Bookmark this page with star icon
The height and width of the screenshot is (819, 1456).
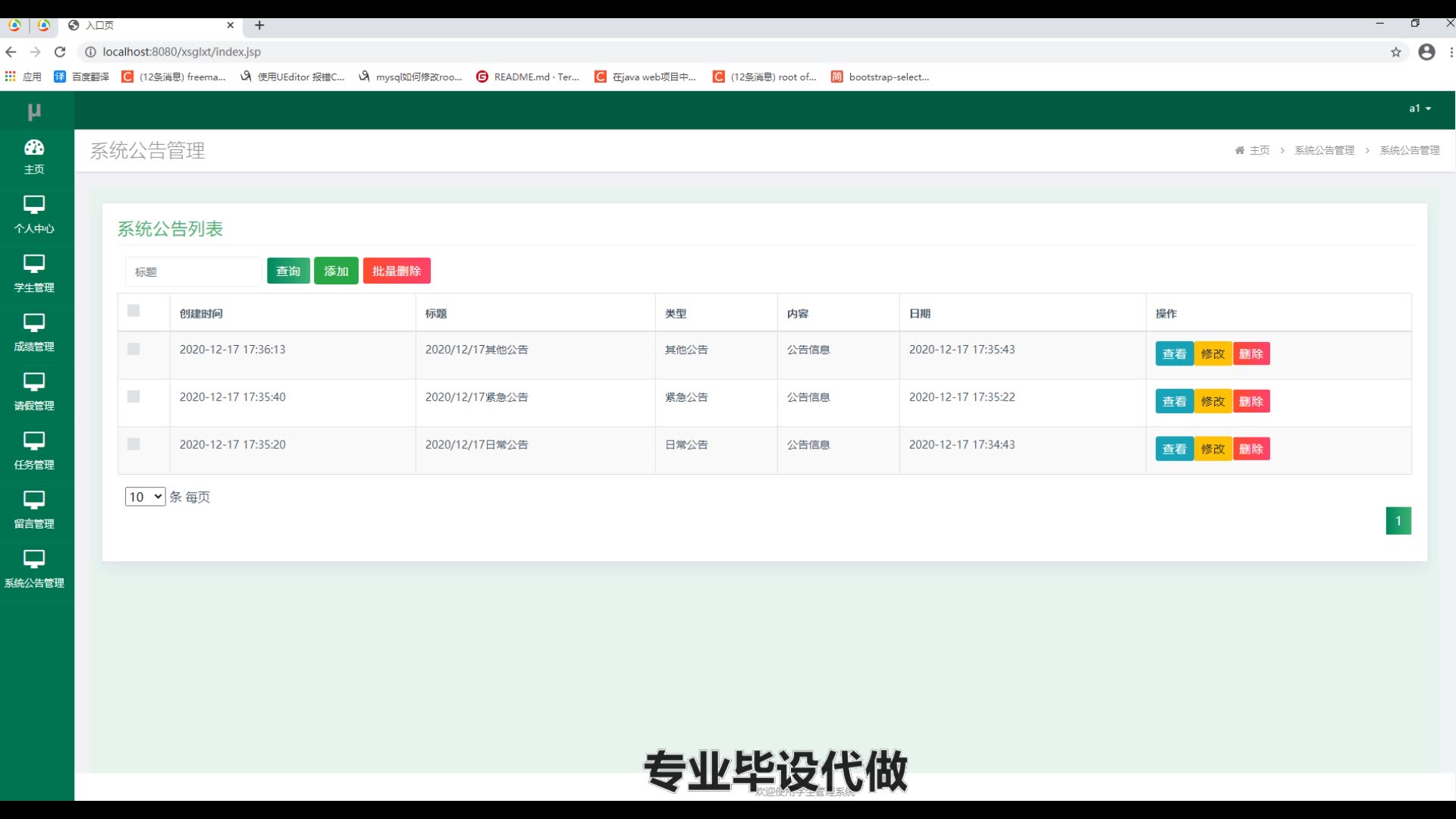pos(1396,52)
